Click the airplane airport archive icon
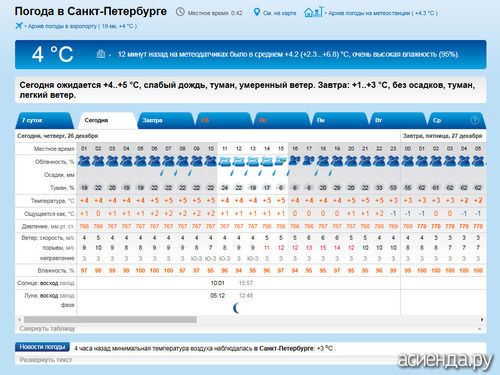 point(19,26)
